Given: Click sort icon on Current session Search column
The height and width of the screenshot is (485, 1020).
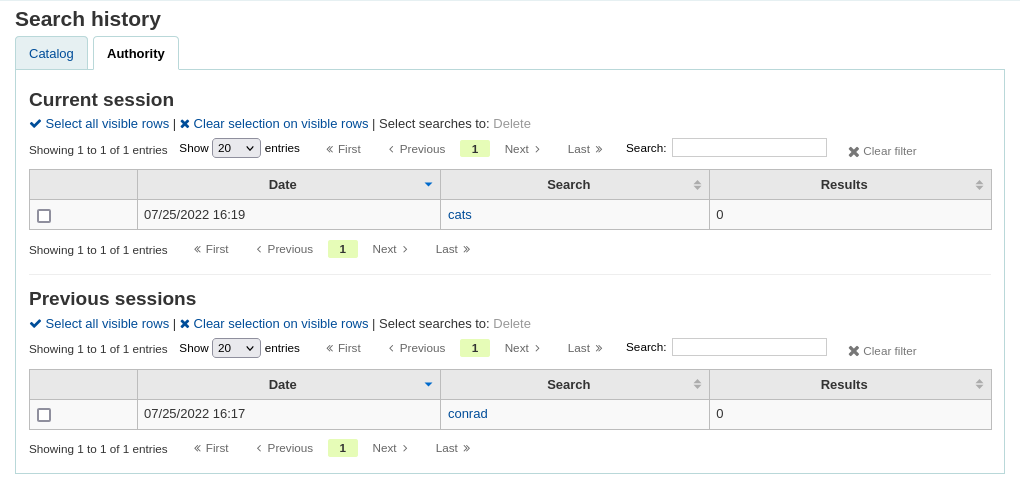Looking at the screenshot, I should point(697,185).
